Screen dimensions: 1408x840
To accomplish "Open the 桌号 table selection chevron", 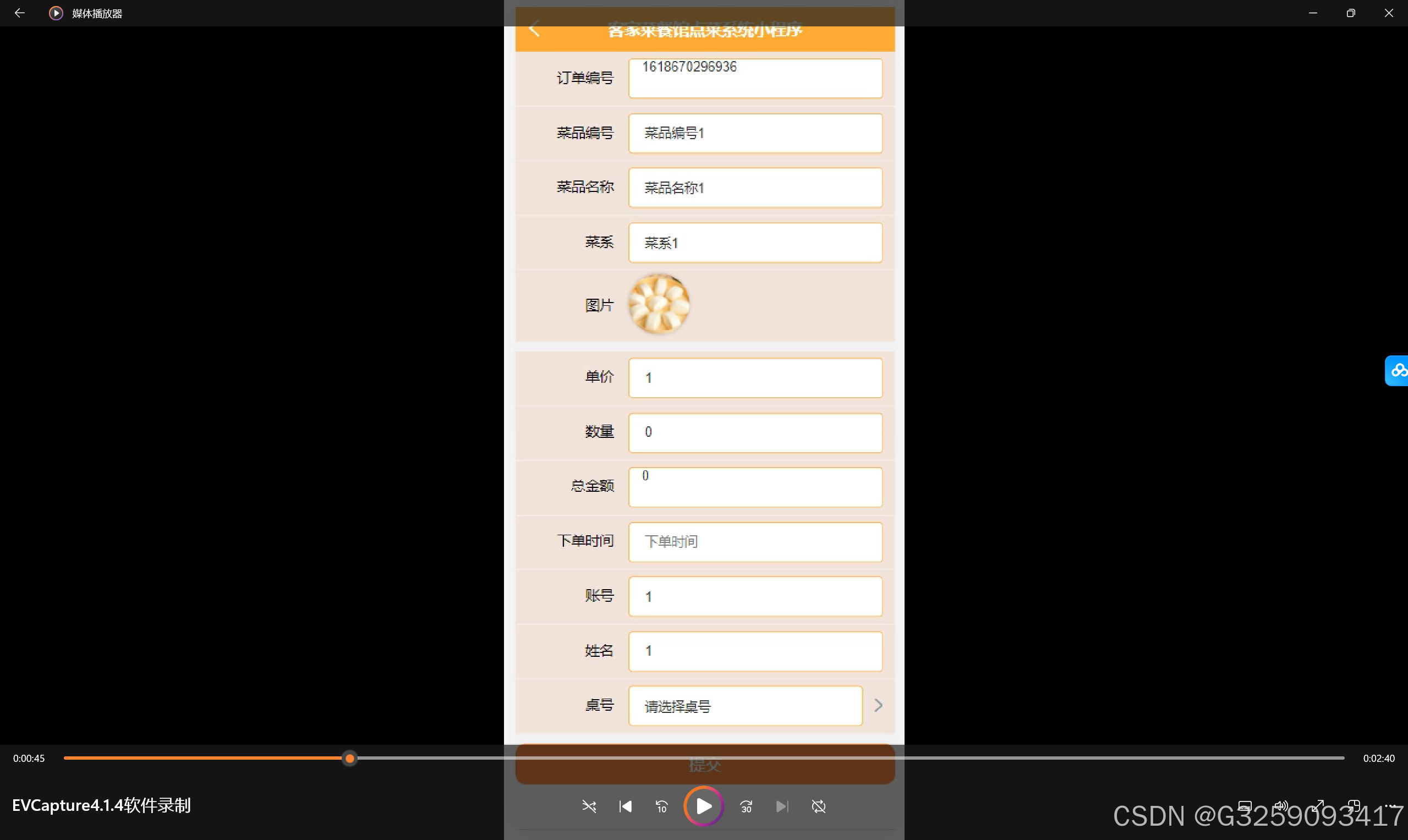I will [878, 705].
